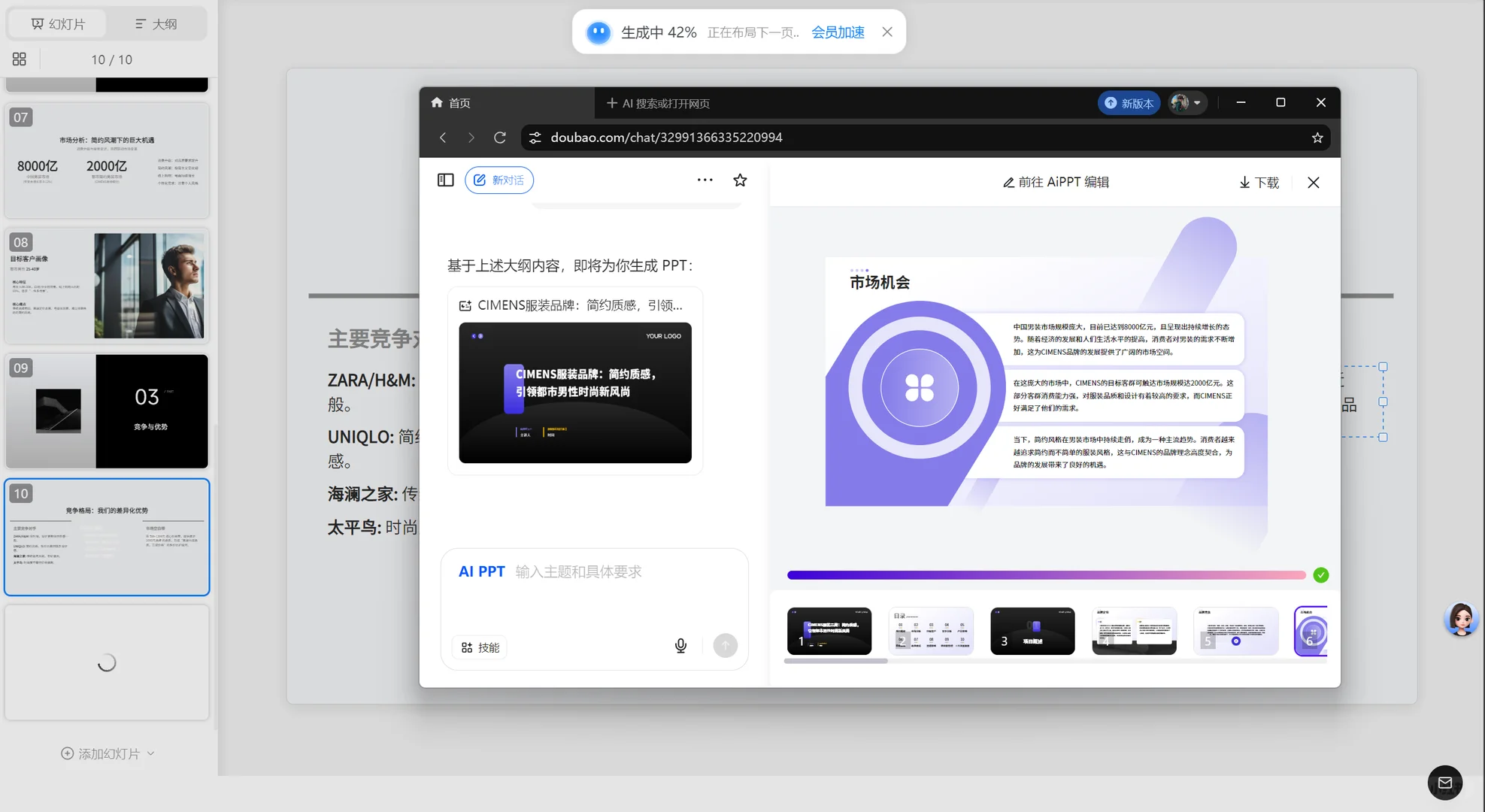Toggle the address bar site settings control

[x=535, y=137]
